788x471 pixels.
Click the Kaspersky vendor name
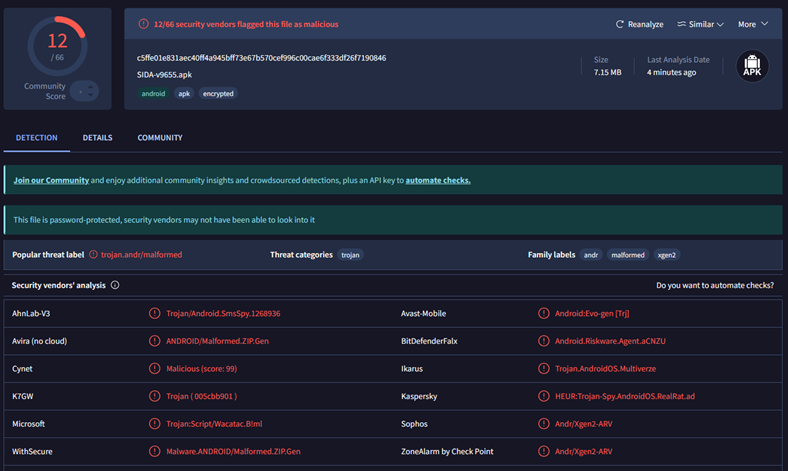click(419, 397)
